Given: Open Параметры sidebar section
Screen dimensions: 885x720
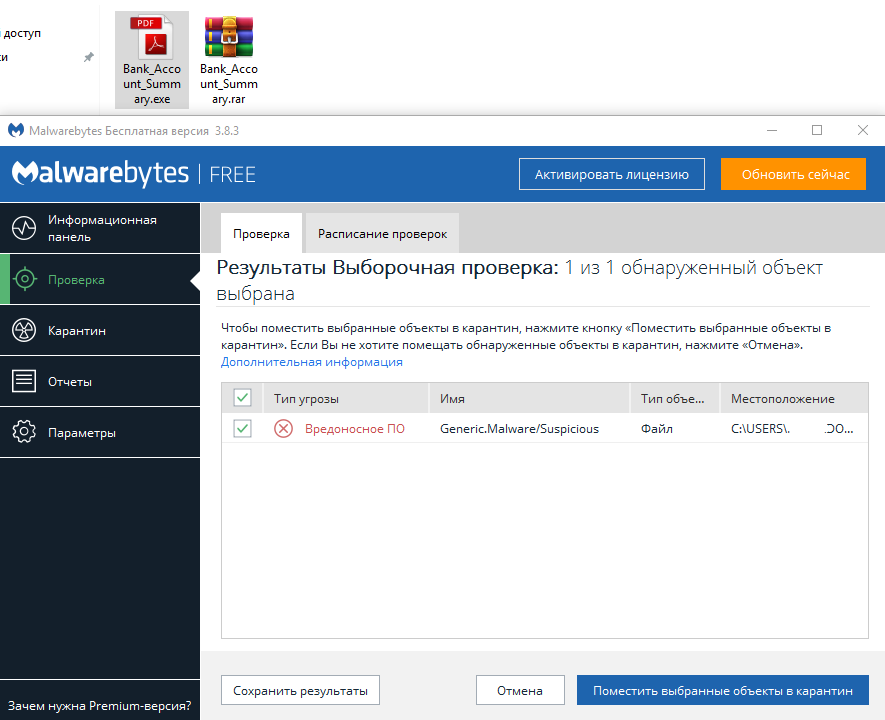Looking at the screenshot, I should [100, 432].
